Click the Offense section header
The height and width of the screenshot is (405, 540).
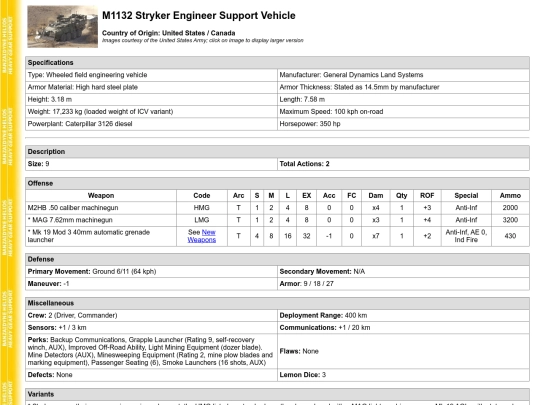pyautogui.click(x=277, y=183)
